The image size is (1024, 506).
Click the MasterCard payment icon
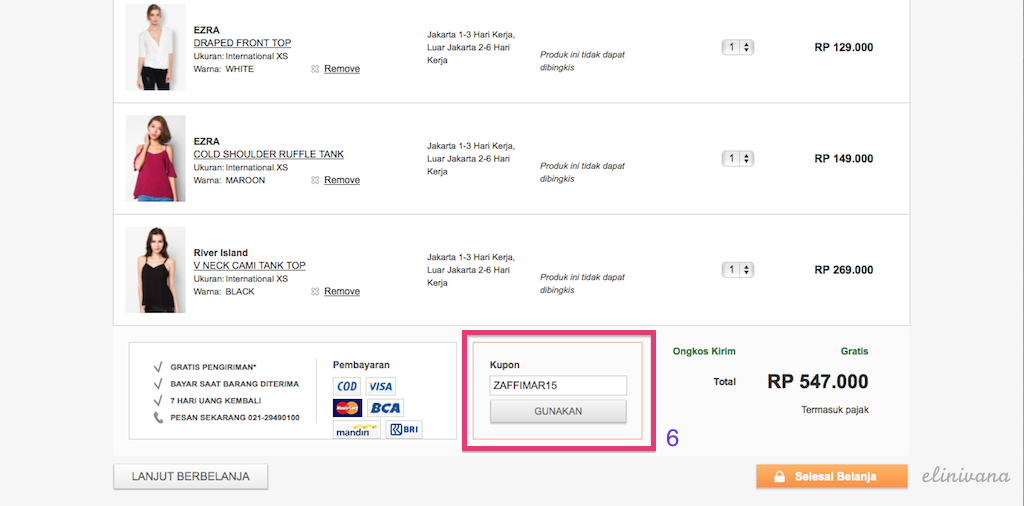(x=347, y=408)
